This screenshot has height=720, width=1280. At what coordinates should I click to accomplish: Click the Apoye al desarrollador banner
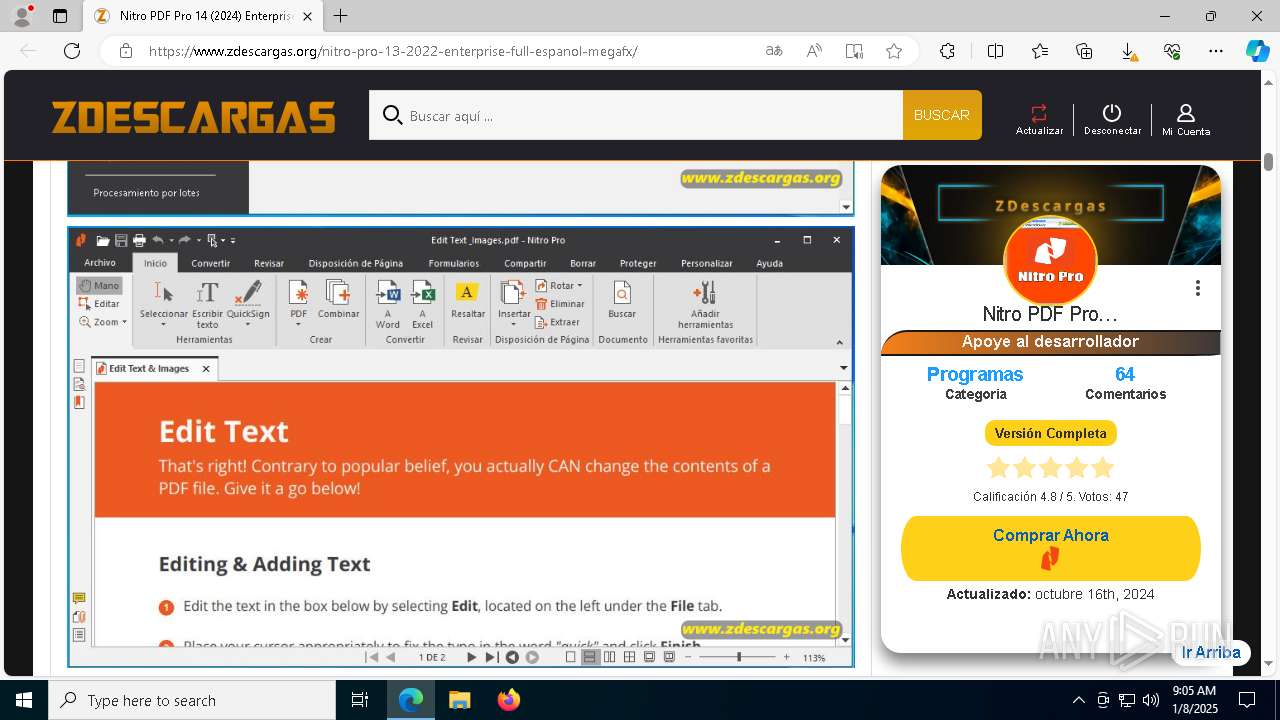click(1050, 342)
